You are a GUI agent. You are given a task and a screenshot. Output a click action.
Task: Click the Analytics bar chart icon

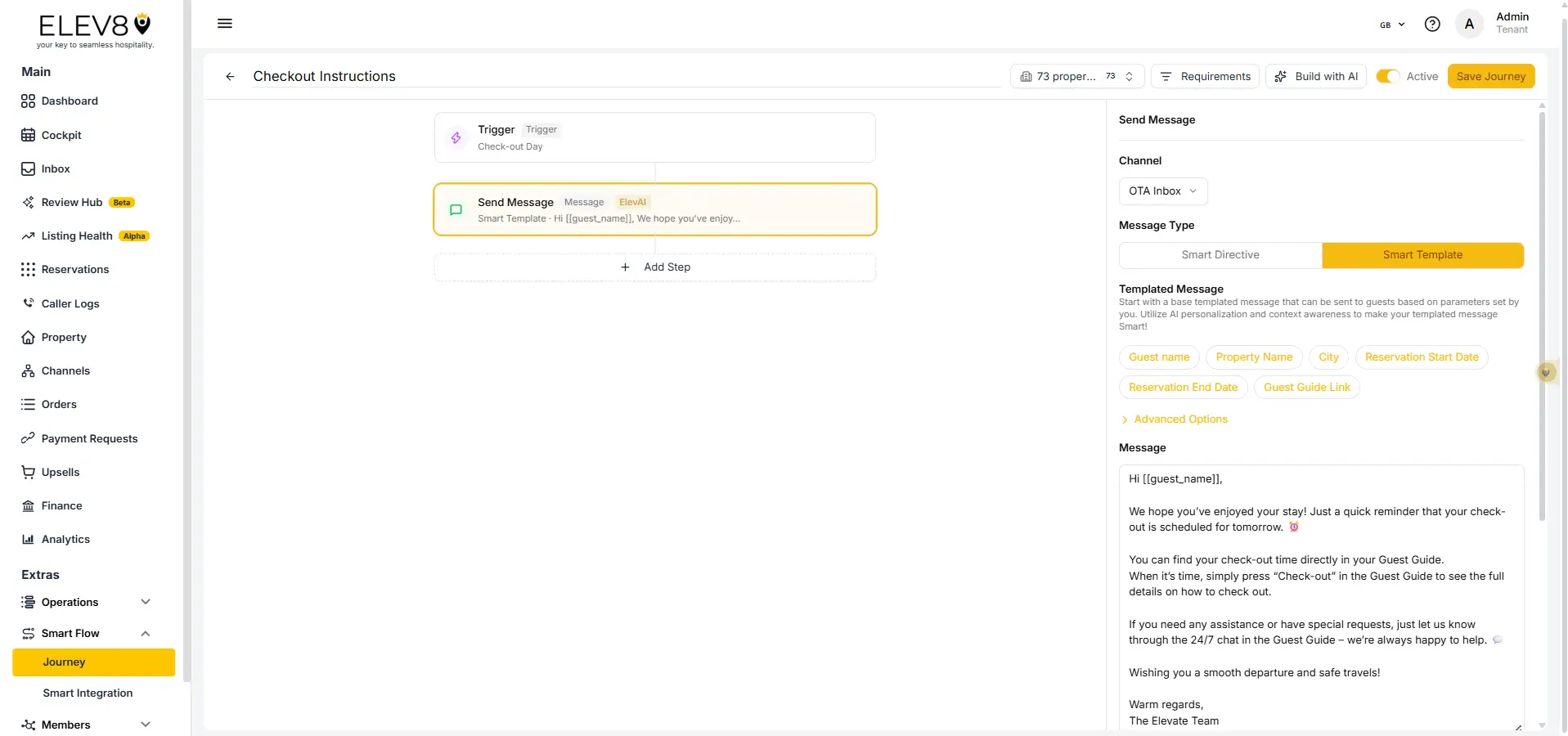click(x=28, y=539)
